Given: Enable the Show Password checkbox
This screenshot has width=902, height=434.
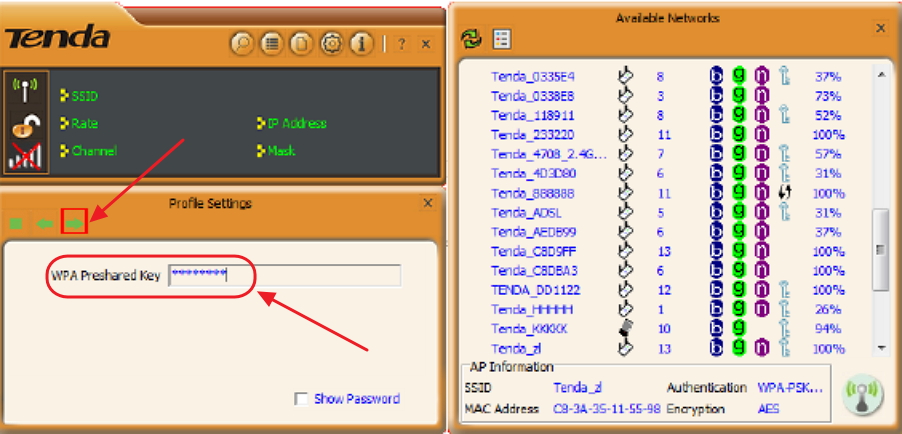Looking at the screenshot, I should tap(300, 399).
